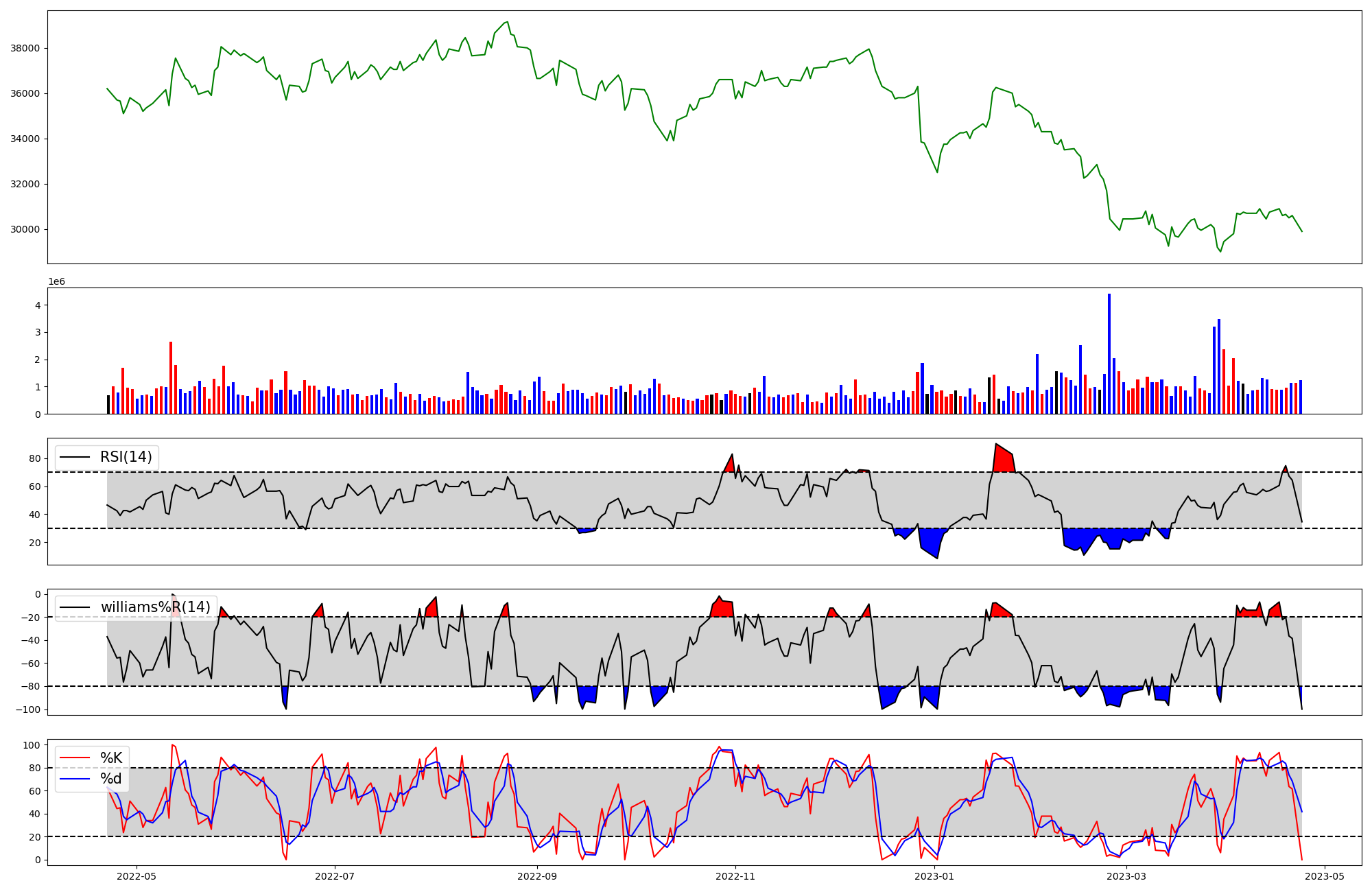Select the red %K legend line
Screen dimensions: 1372x892
pos(75,758)
